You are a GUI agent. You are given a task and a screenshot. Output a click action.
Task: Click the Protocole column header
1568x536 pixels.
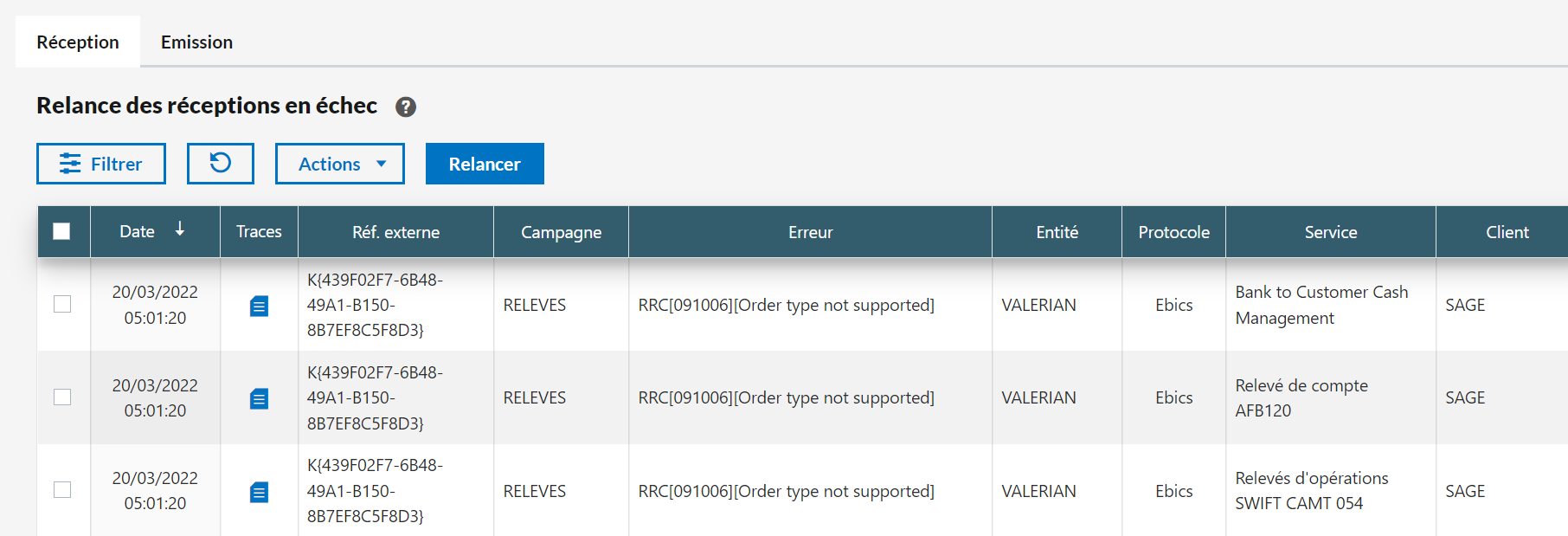tap(1173, 232)
